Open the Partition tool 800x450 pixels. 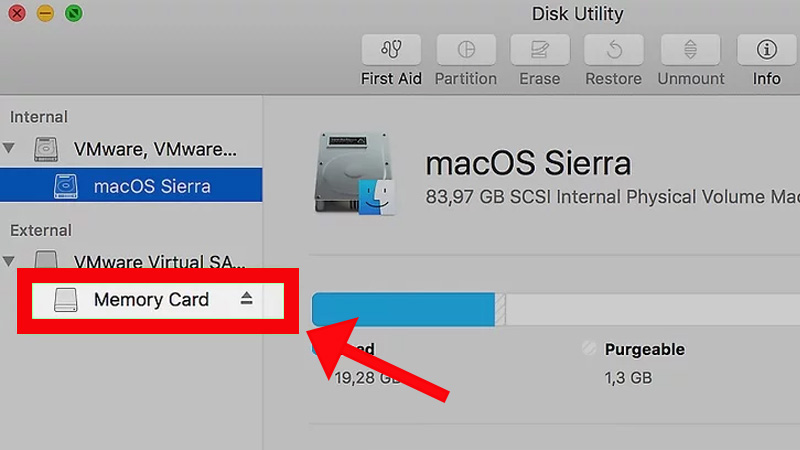tap(466, 49)
